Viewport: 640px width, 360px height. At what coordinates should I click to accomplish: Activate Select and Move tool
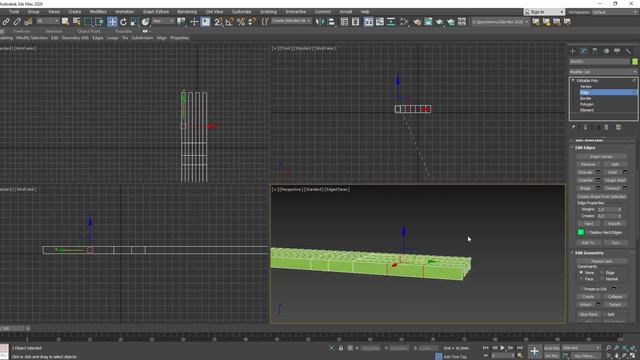point(112,22)
